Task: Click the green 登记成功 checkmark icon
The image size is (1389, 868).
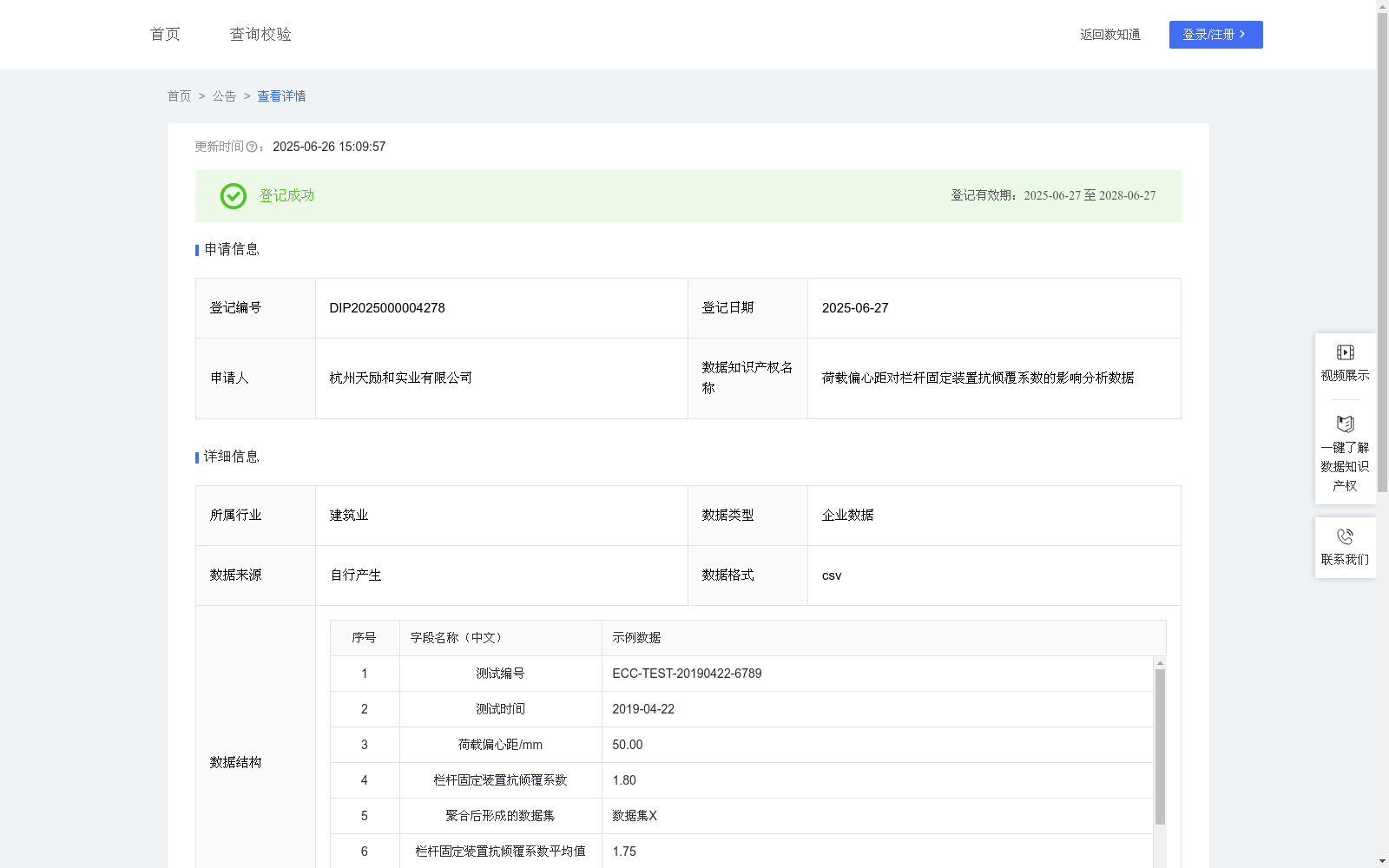Action: 233,196
